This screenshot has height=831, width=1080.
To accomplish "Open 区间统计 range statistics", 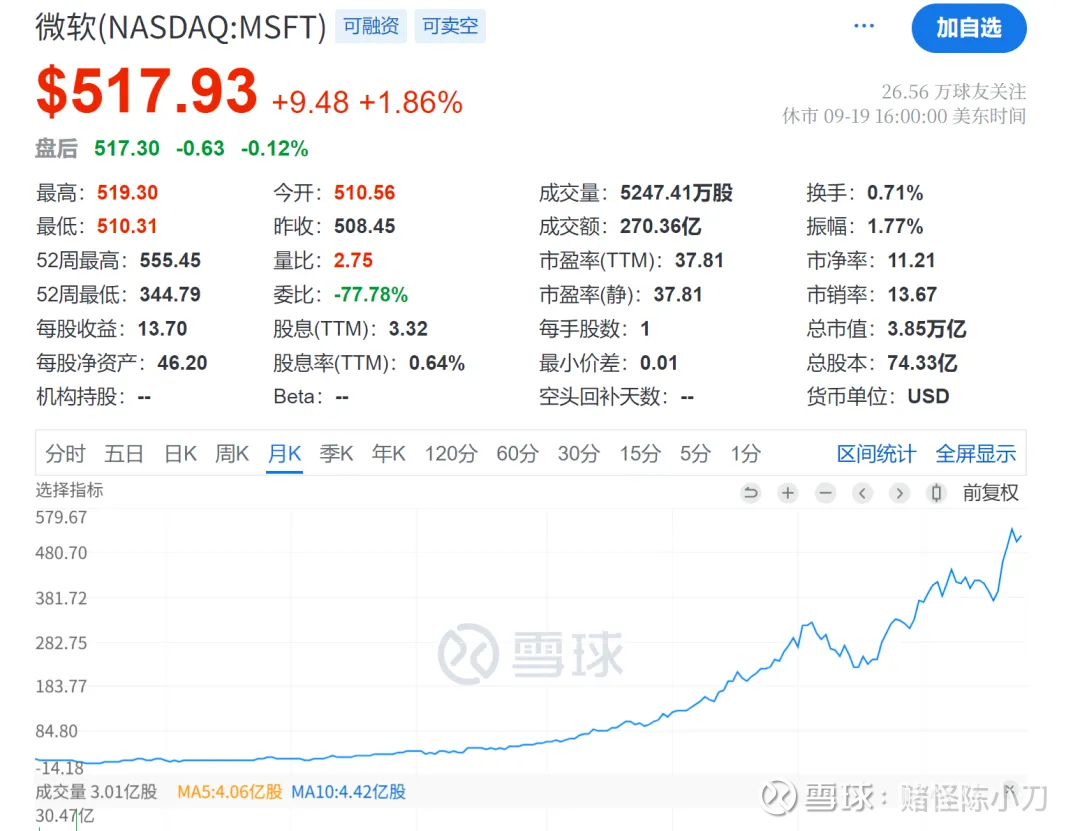I will 876,453.
